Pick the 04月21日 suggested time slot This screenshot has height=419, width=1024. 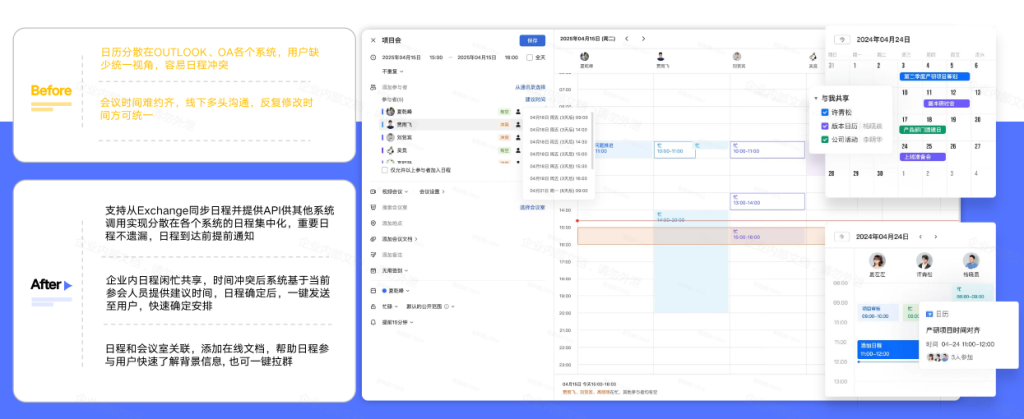(558, 191)
